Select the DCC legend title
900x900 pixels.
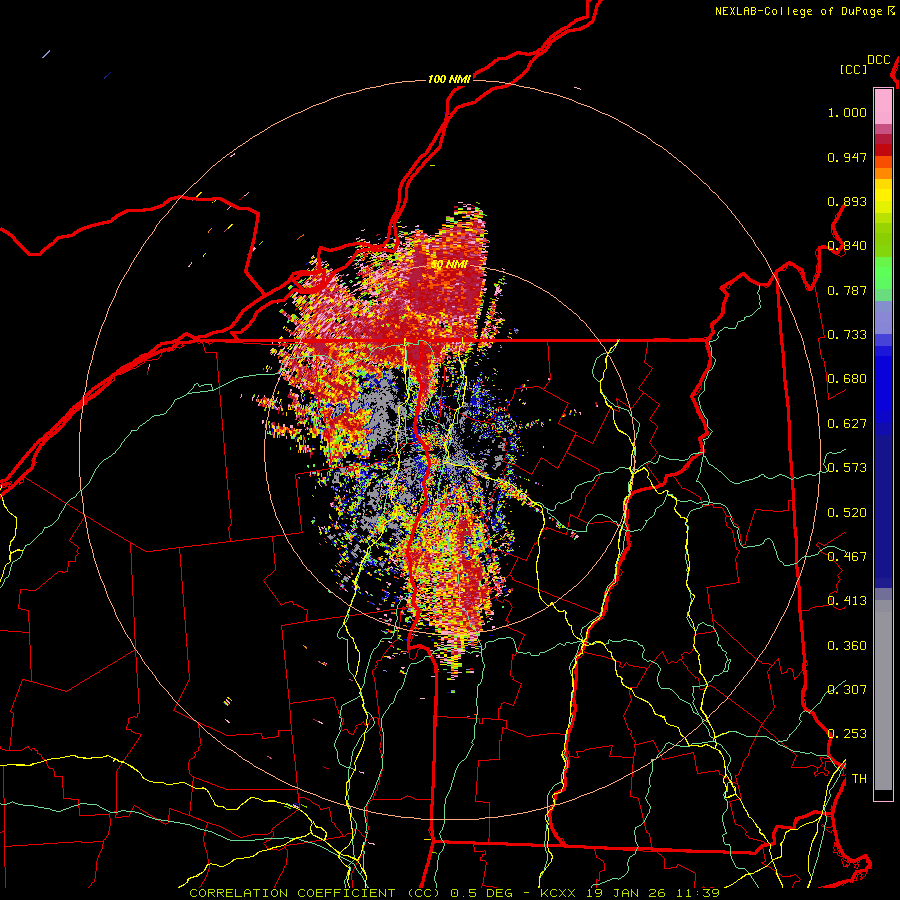(x=879, y=60)
